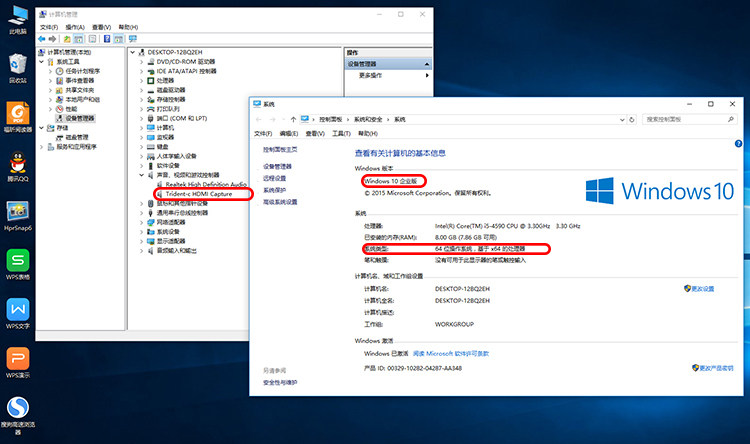Select Realtek High Definition Audio device
Image resolution: width=750 pixels, height=444 pixels.
tap(206, 185)
